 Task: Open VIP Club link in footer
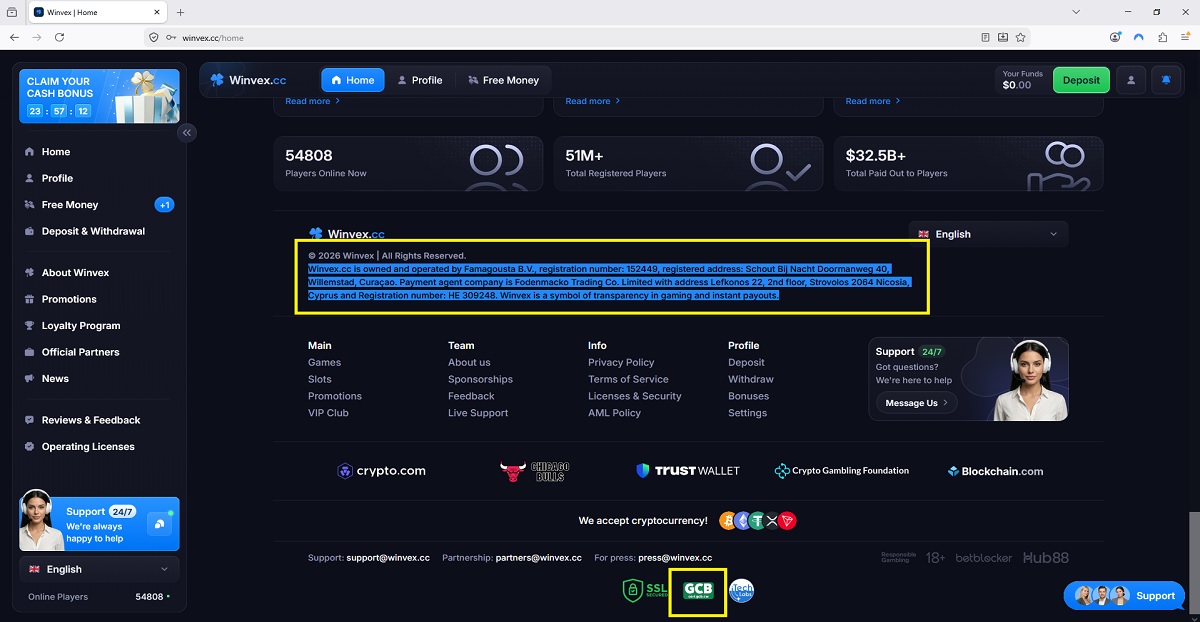coord(328,413)
